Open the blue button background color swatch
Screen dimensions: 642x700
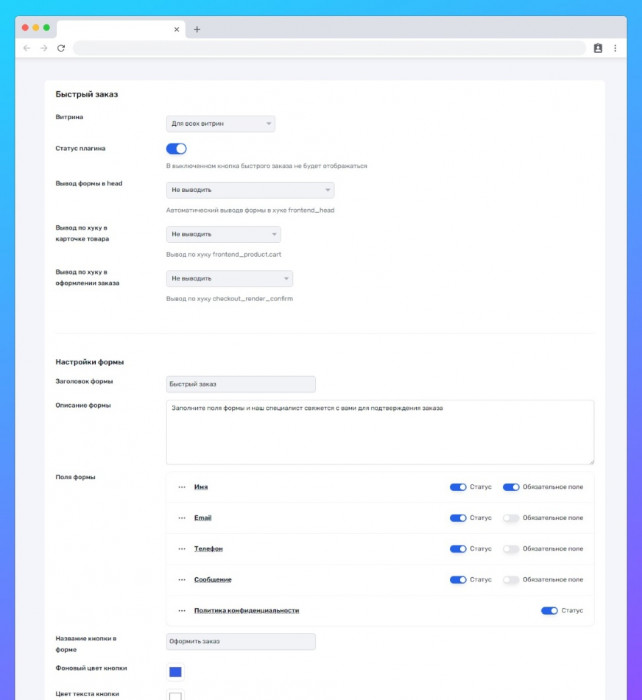pos(175,672)
